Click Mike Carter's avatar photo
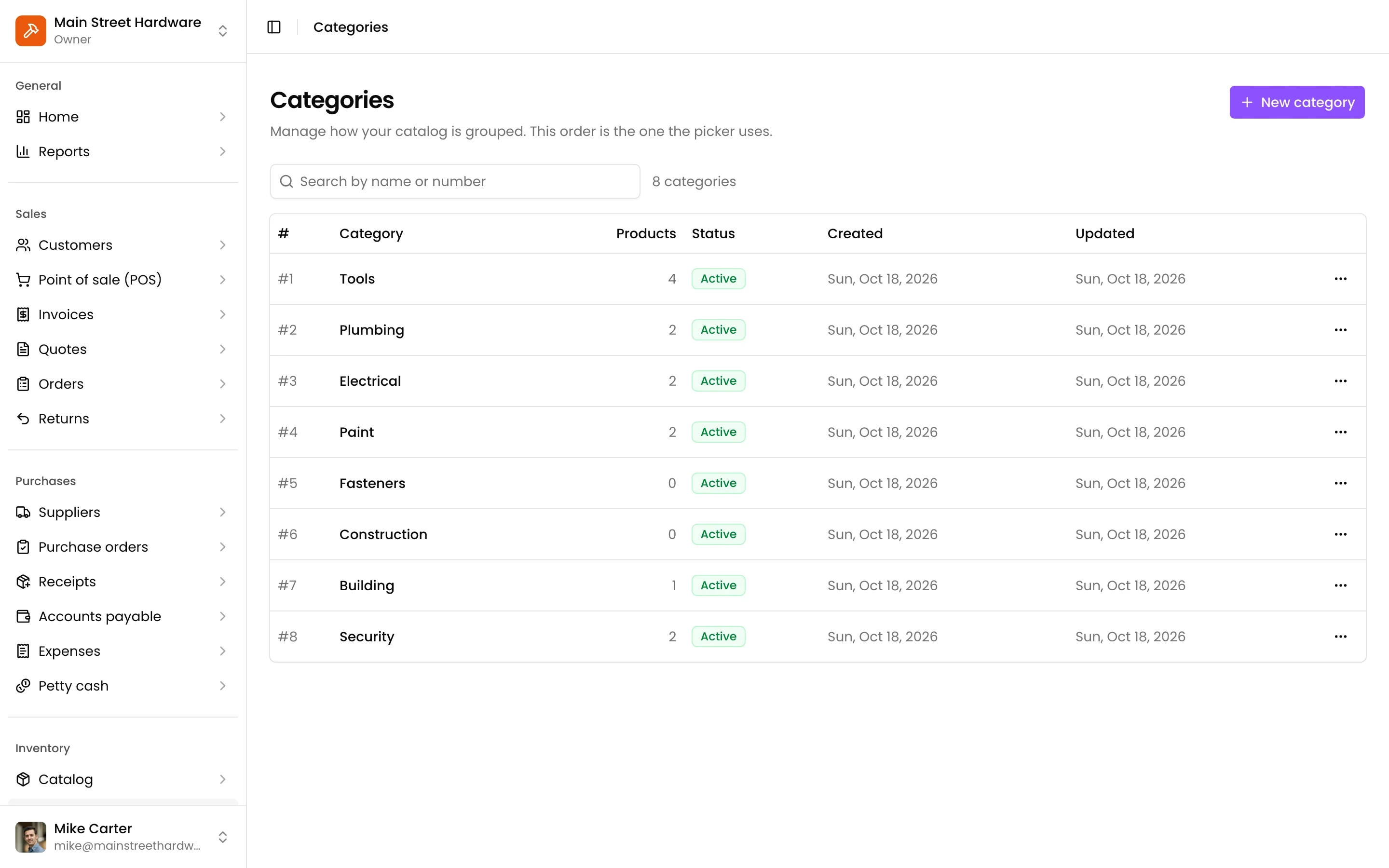This screenshot has width=1389, height=868. click(x=31, y=837)
